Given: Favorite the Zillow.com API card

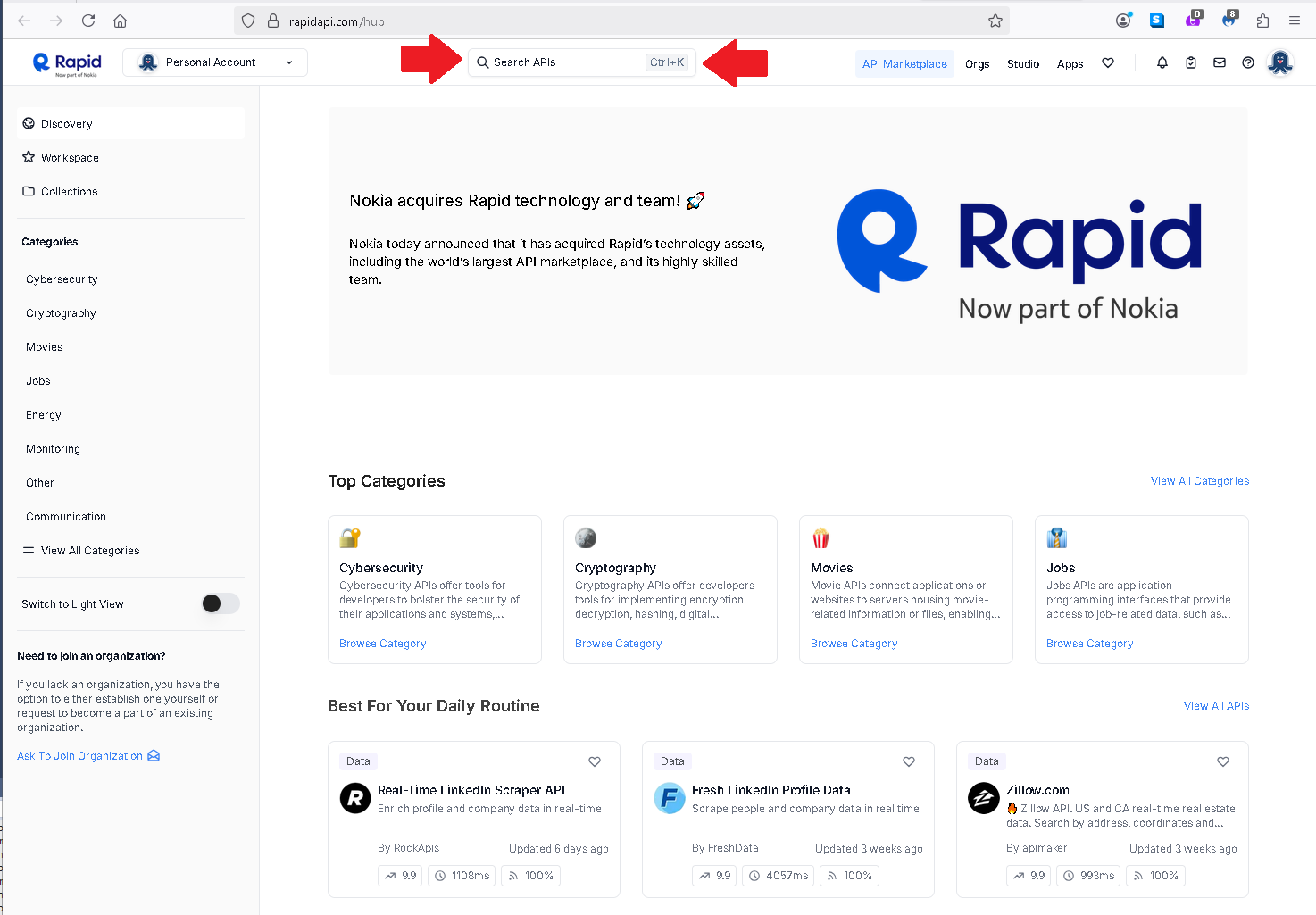Looking at the screenshot, I should pyautogui.click(x=1223, y=761).
